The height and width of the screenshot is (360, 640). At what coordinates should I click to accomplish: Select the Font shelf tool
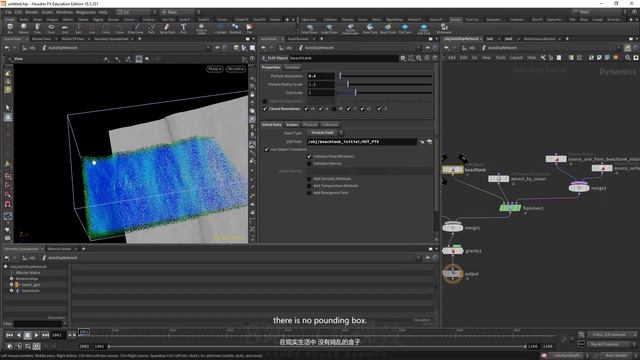(x=183, y=28)
